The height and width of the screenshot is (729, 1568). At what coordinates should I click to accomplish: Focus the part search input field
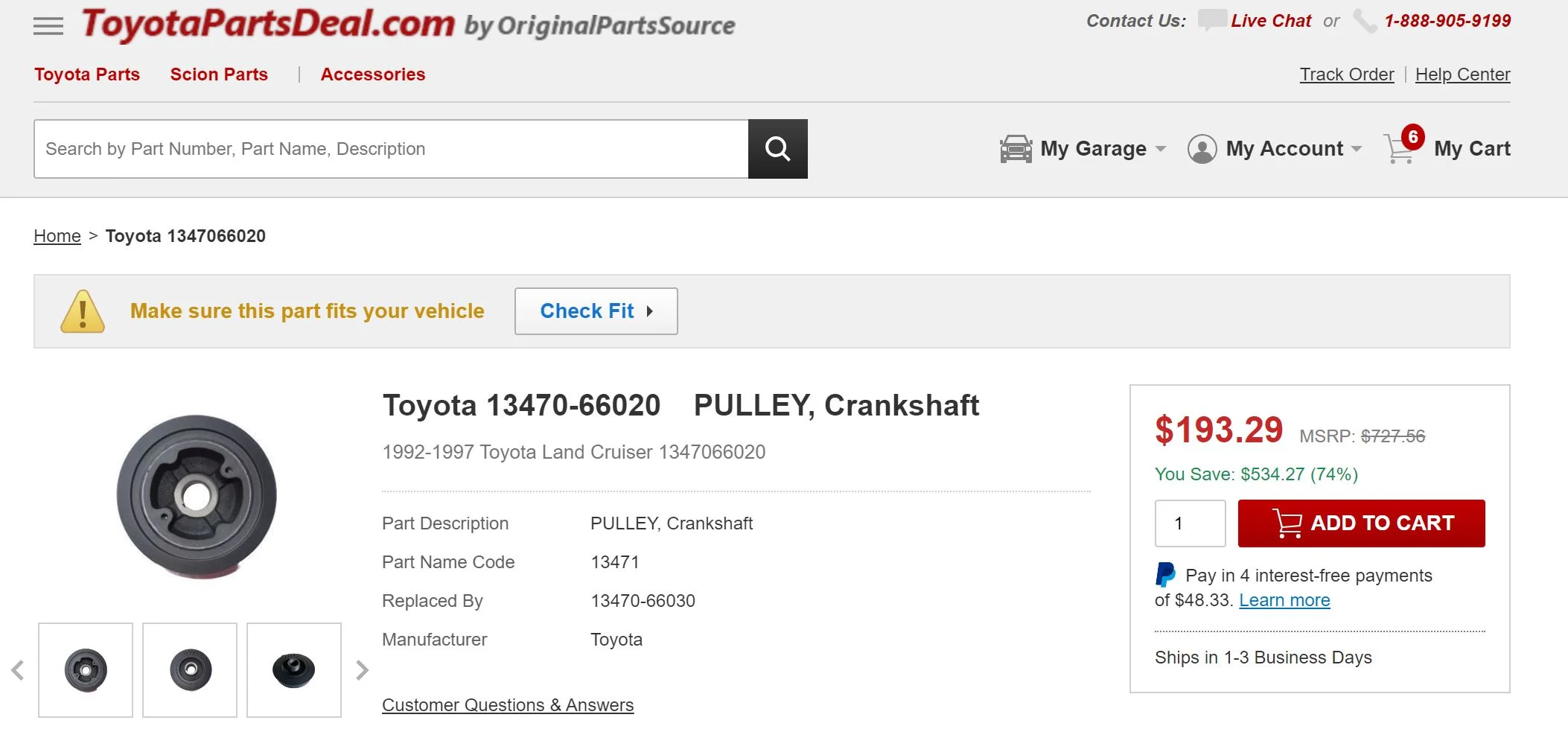click(x=391, y=149)
